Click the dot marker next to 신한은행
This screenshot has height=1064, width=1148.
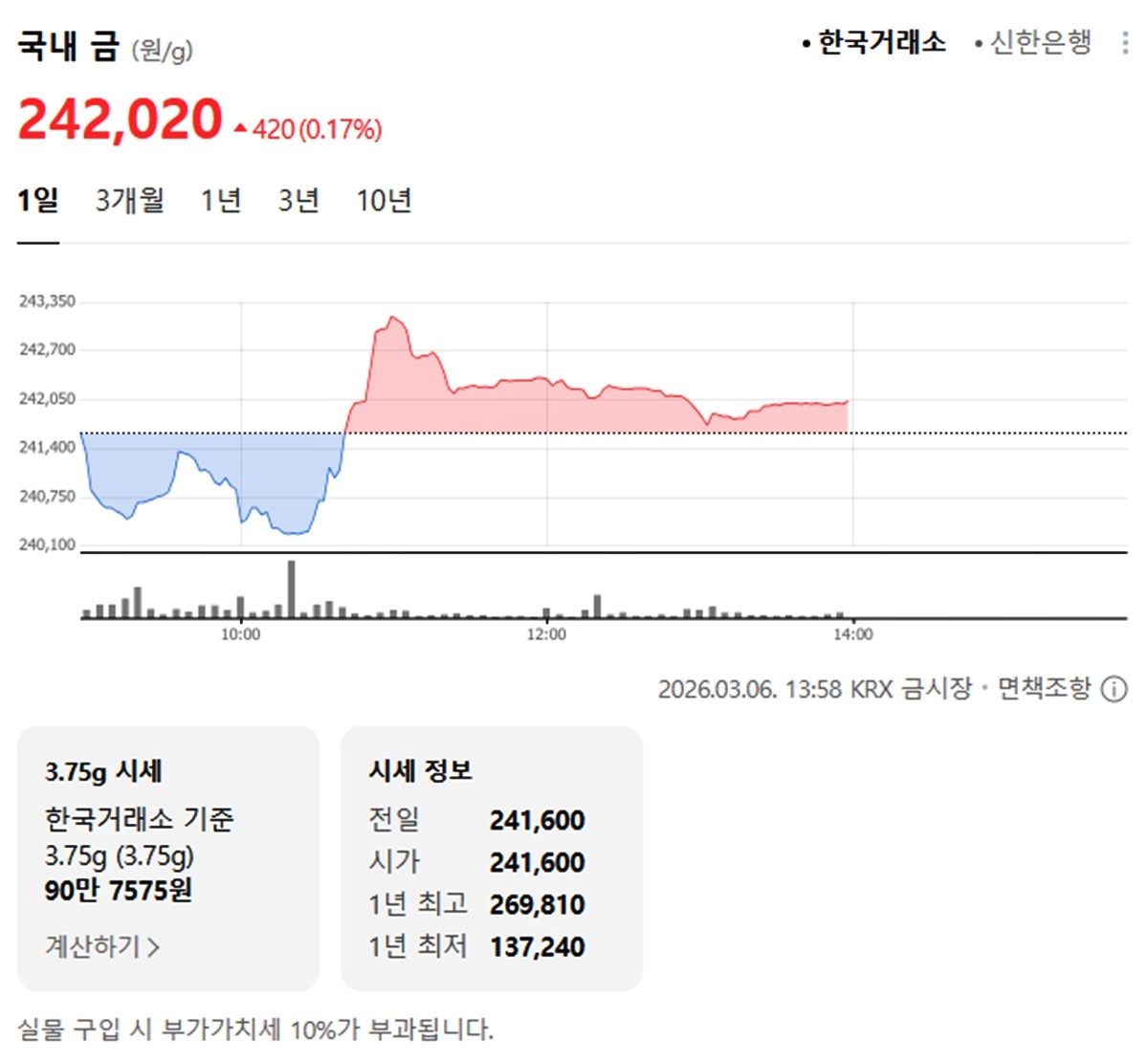point(979,43)
